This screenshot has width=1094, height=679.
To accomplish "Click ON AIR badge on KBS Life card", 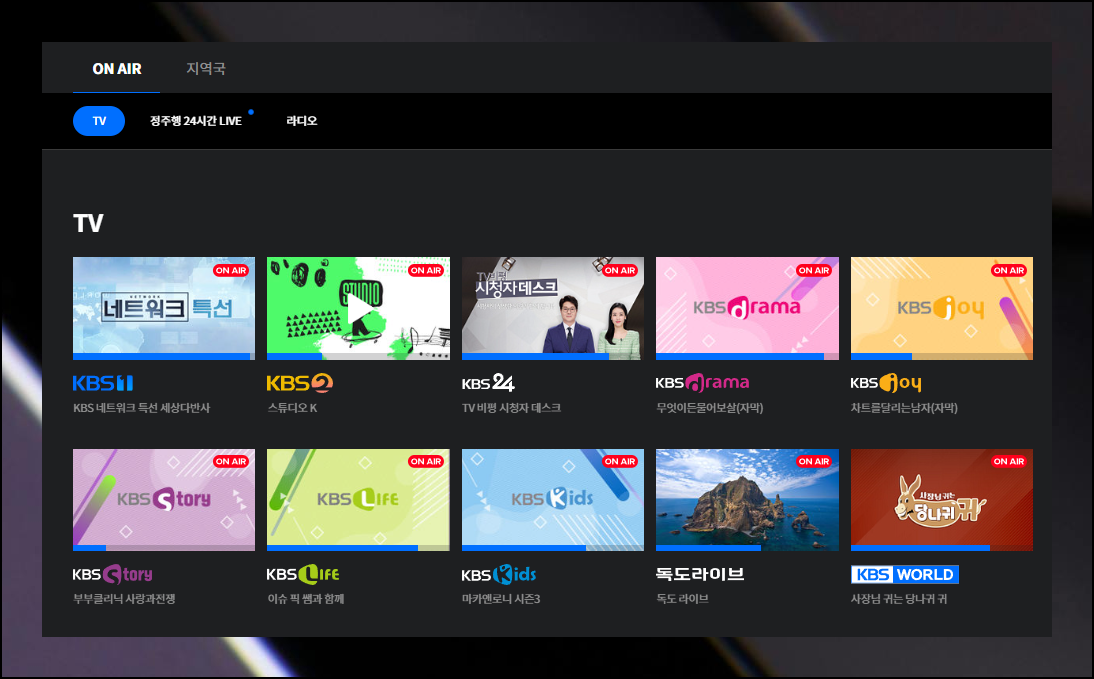I will (x=426, y=461).
